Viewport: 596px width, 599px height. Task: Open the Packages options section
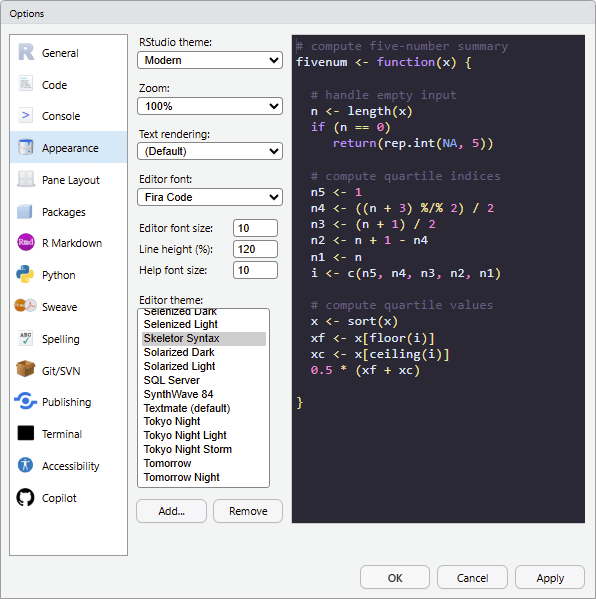click(69, 212)
